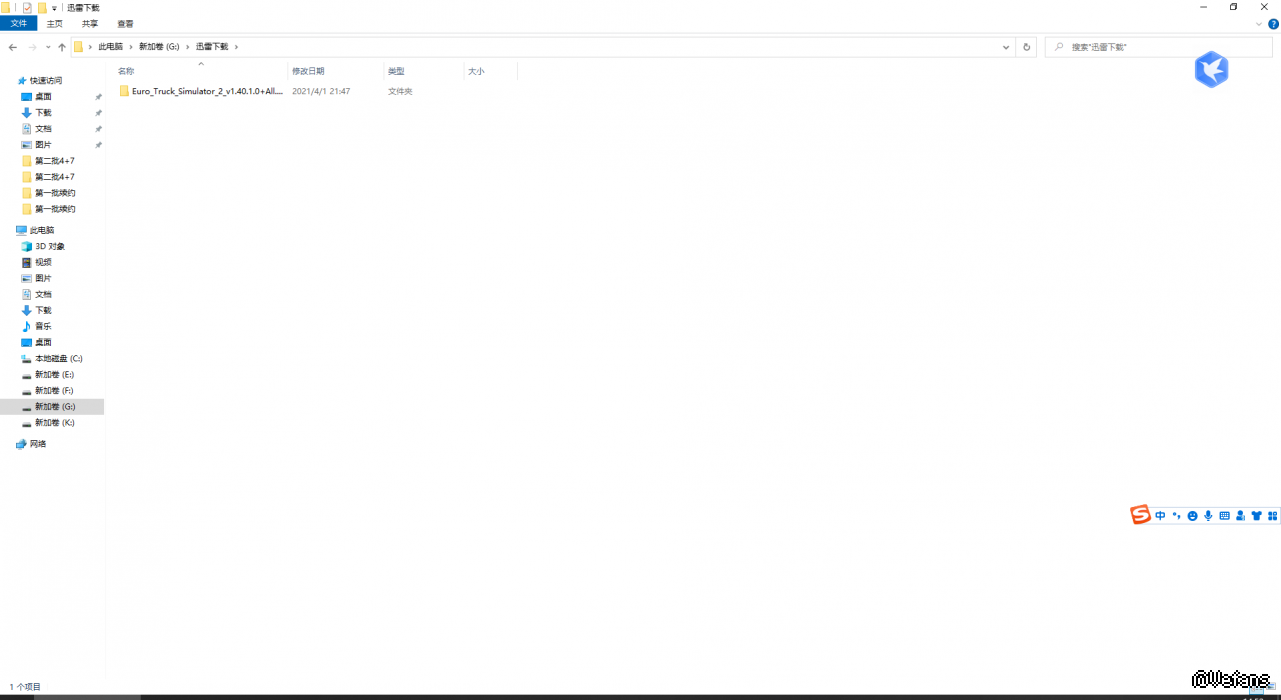This screenshot has width=1281, height=700.
Task: Click 此电脑 in the address breadcrumb
Action: tap(110, 47)
